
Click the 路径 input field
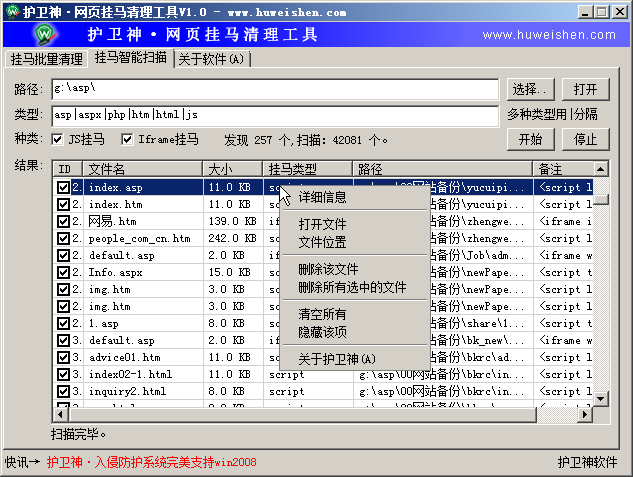click(x=275, y=89)
